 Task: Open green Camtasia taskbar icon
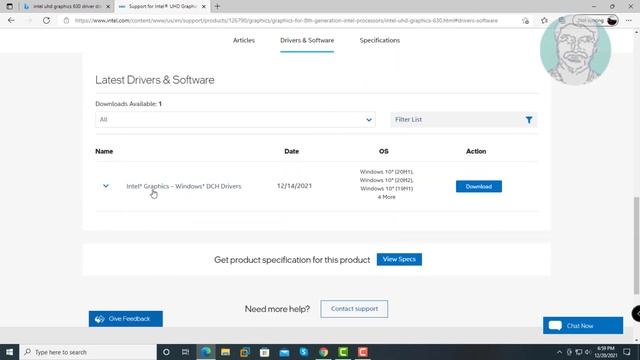[343, 352]
